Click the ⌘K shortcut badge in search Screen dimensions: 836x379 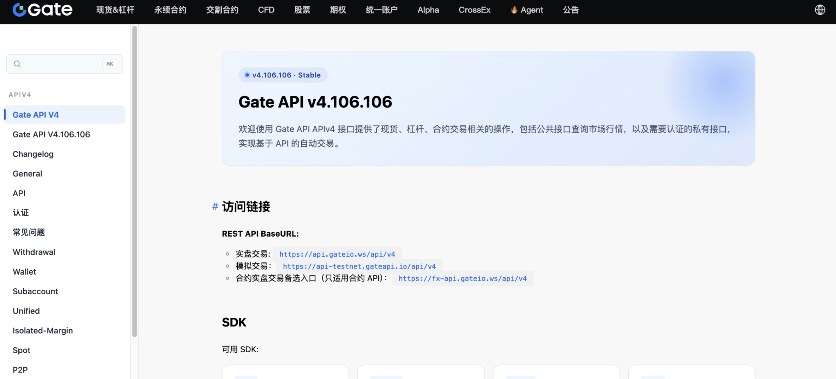click(x=110, y=64)
